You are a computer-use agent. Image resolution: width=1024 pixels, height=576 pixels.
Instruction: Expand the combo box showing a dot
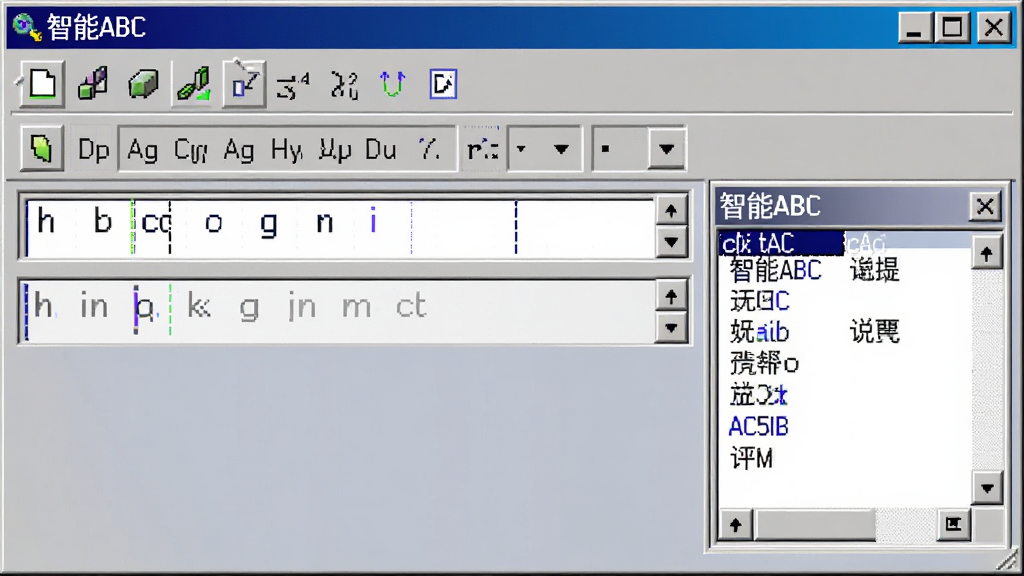click(x=666, y=150)
